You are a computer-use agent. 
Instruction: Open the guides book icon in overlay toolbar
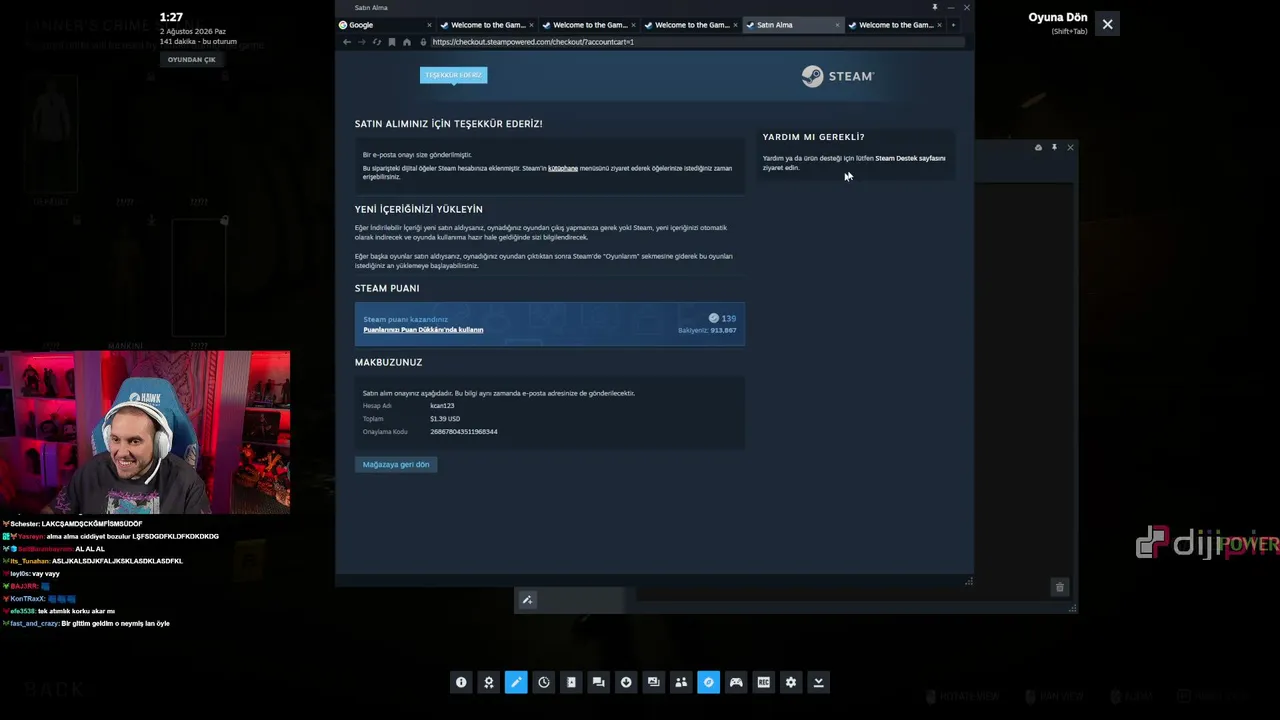coord(571,682)
